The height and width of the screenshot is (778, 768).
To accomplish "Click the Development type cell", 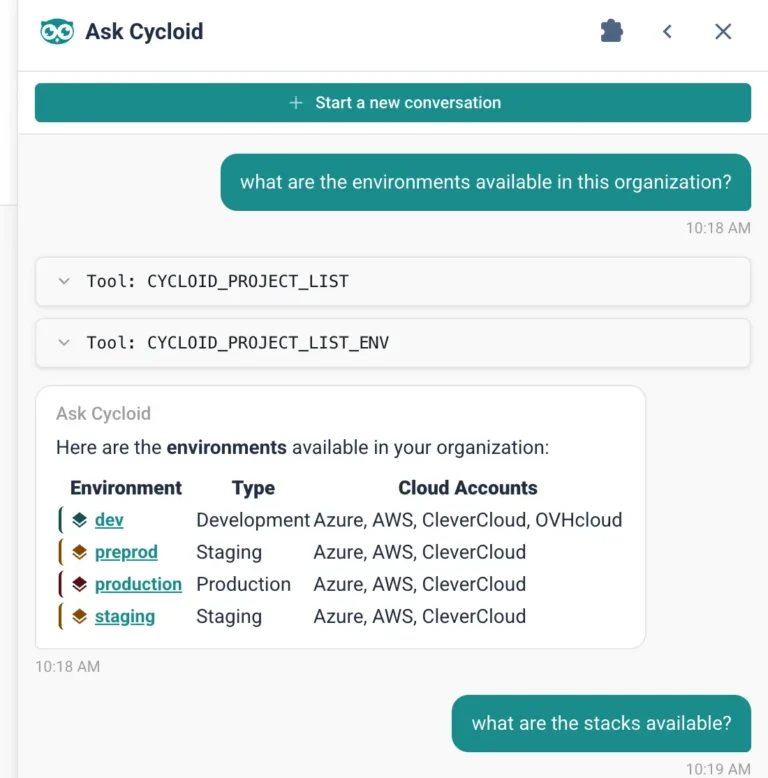I will click(253, 520).
